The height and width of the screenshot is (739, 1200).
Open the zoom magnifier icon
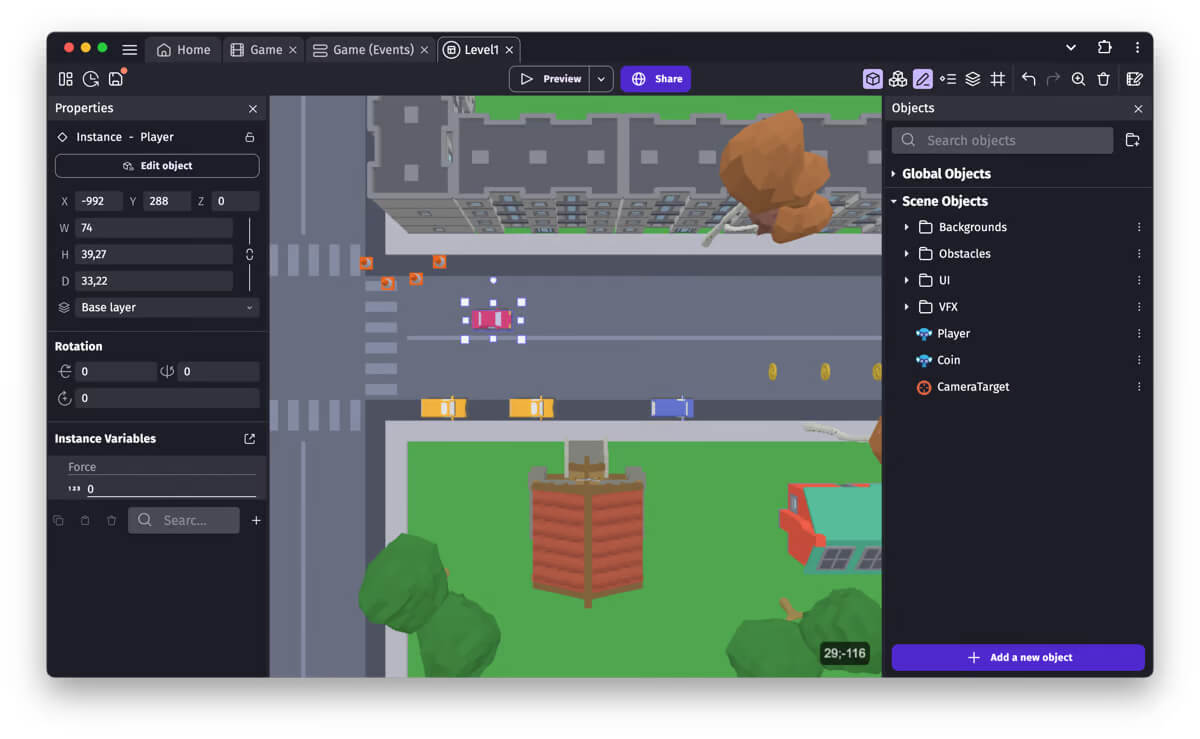coord(1078,79)
